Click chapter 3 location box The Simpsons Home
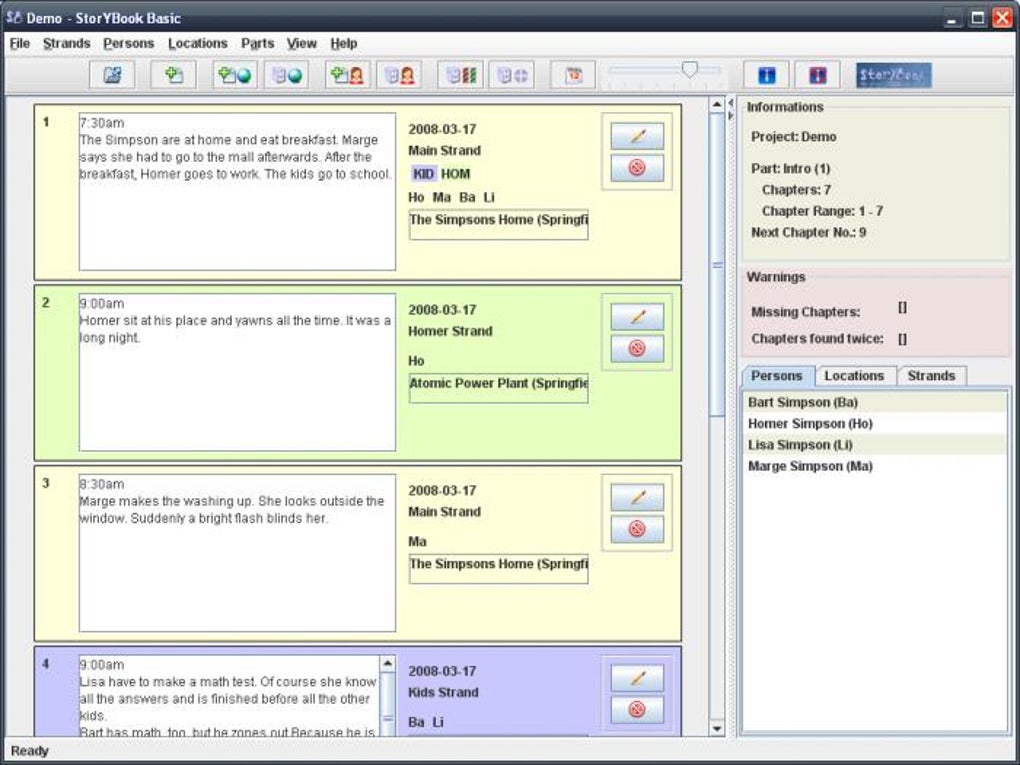Screen dimensions: 1020x765 [x=498, y=569]
